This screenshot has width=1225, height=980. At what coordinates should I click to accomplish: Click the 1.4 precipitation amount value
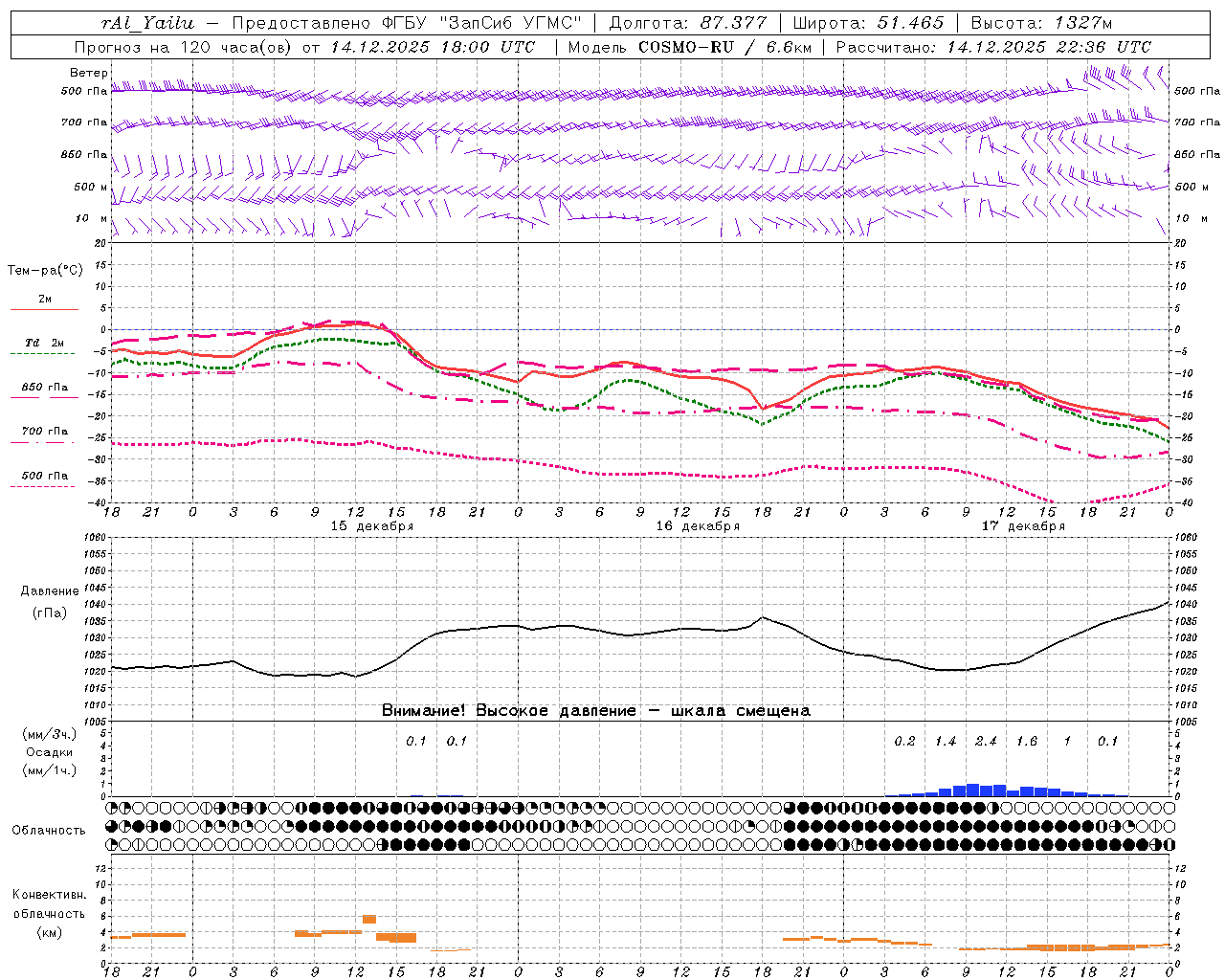click(946, 742)
